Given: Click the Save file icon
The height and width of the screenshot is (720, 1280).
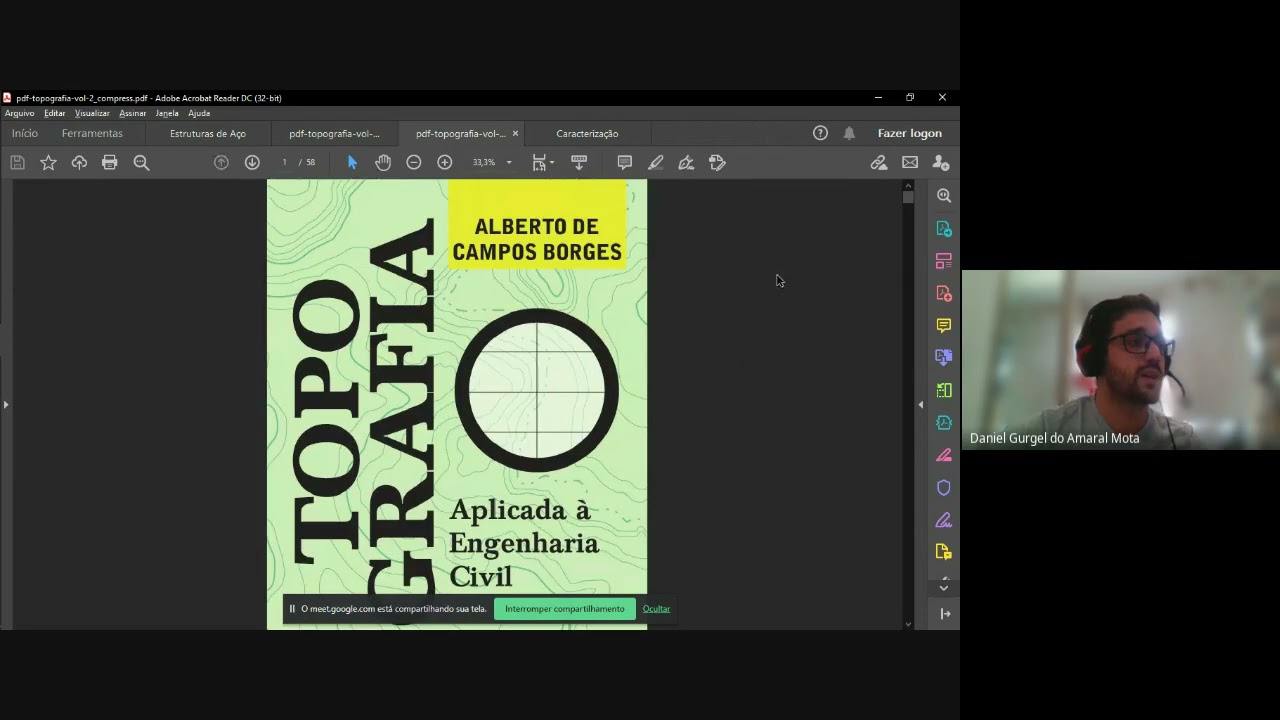Looking at the screenshot, I should click(17, 162).
